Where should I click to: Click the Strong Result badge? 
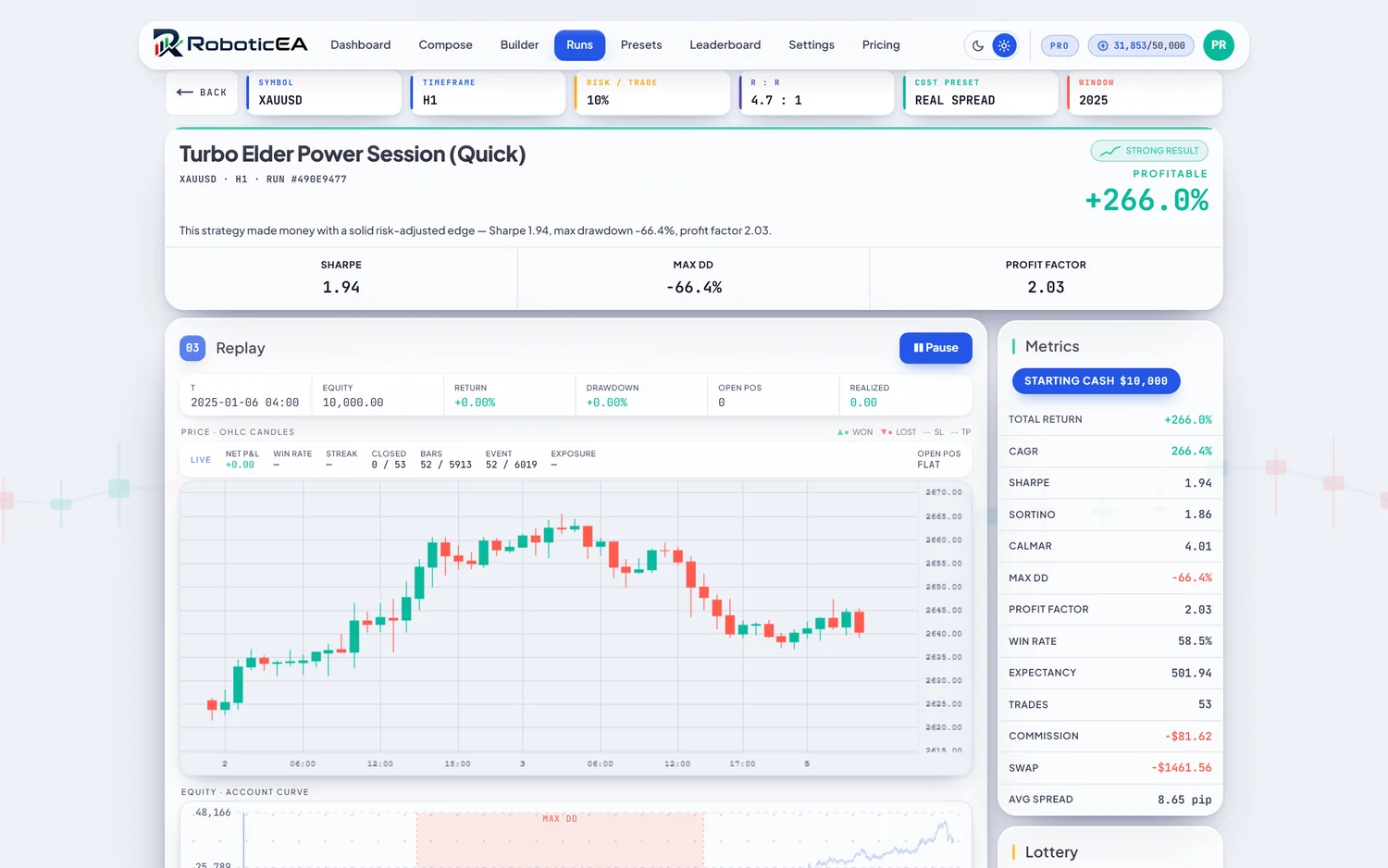[x=1149, y=150]
